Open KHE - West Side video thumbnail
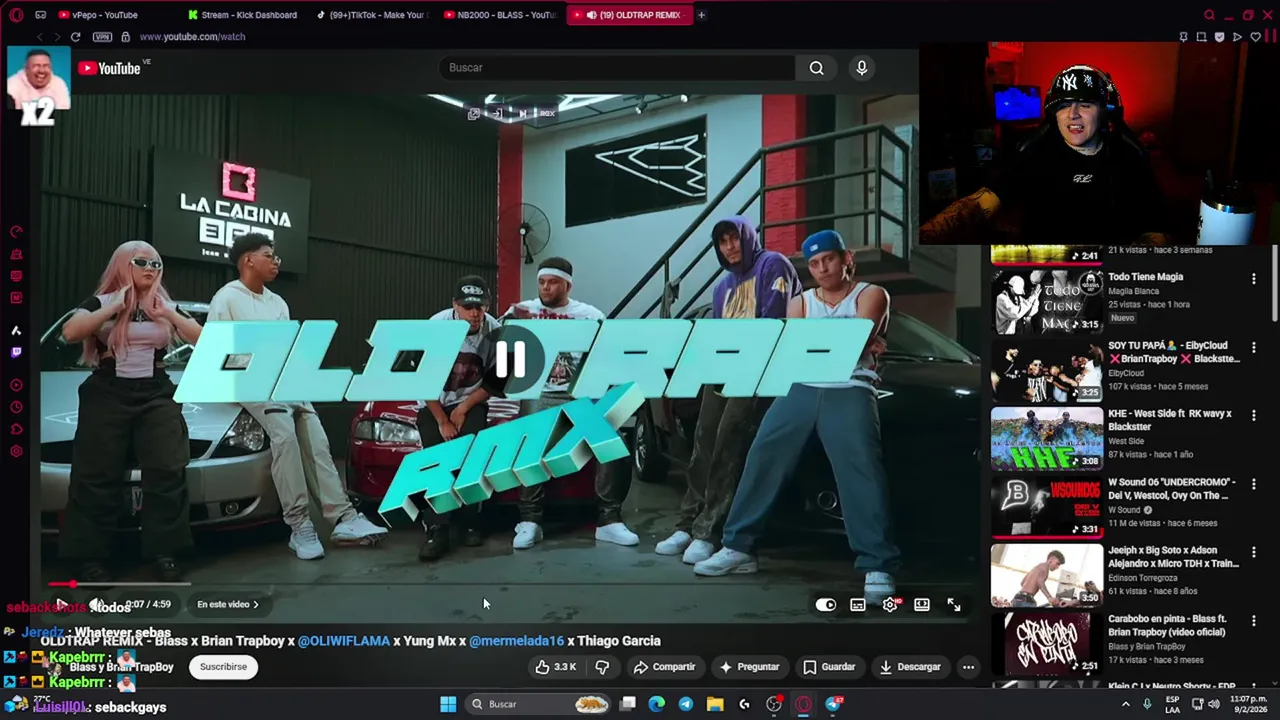Screen dimensions: 1280x720 click(1047, 438)
